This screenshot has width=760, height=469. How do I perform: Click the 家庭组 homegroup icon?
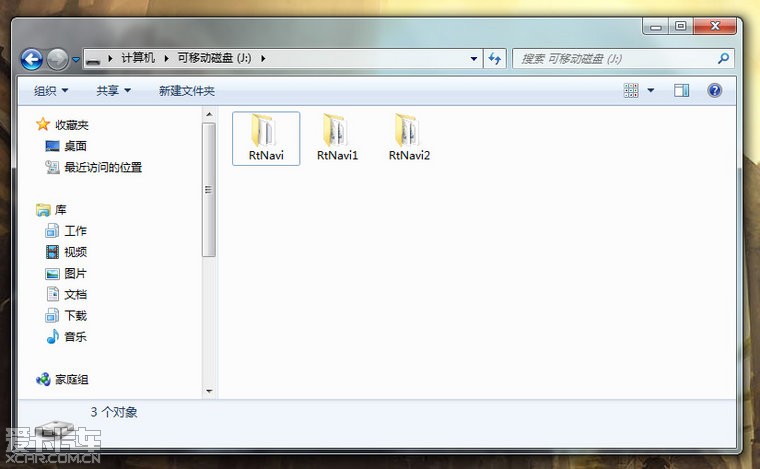(43, 379)
